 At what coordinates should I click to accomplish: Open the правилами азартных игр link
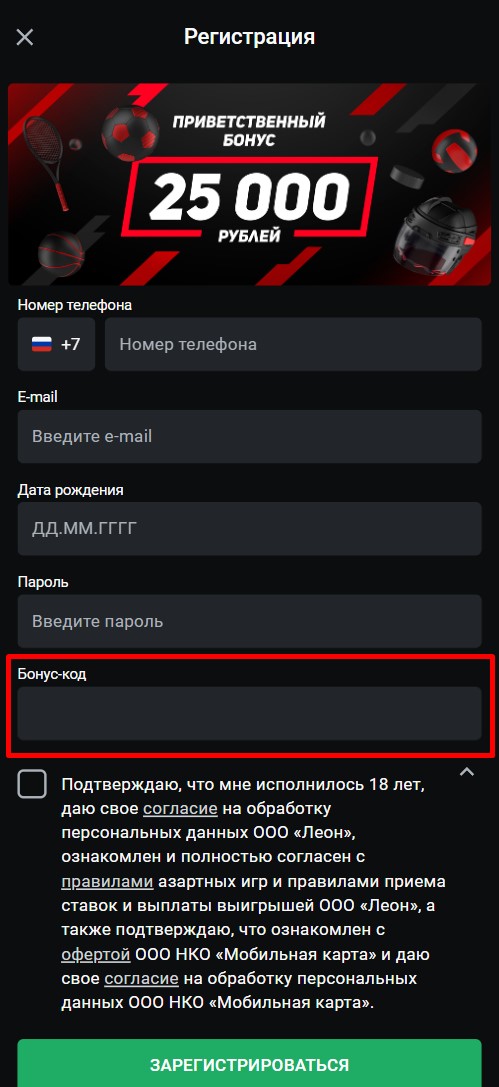pos(107,882)
